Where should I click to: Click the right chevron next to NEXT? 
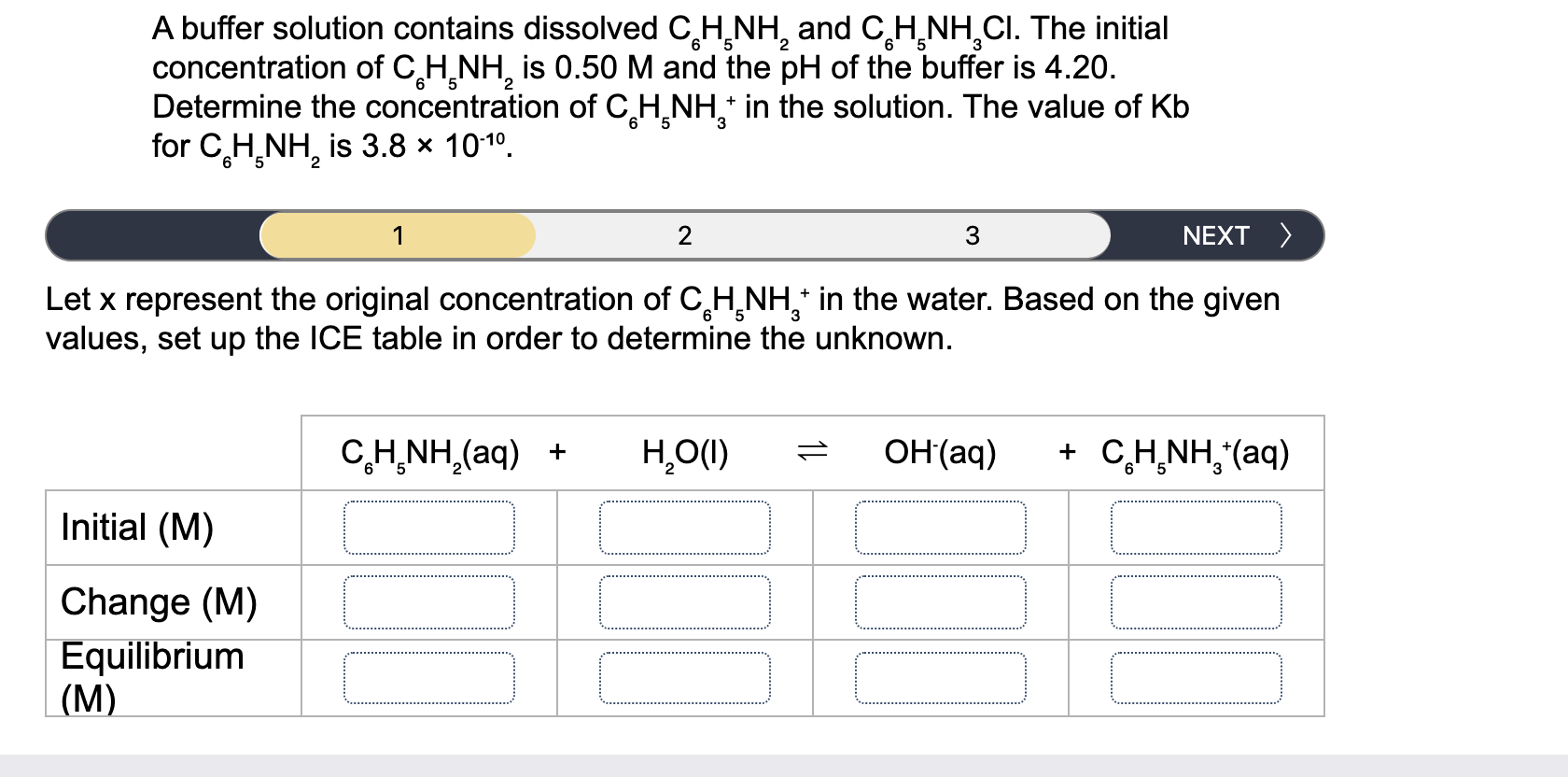[x=1286, y=236]
